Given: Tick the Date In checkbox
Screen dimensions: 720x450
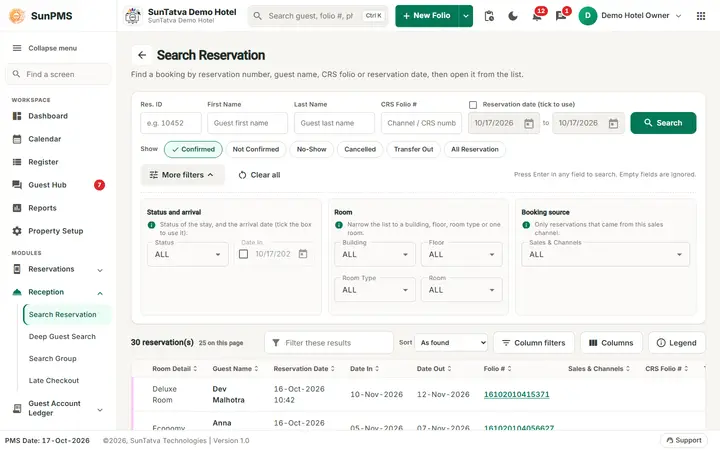Looking at the screenshot, I should [x=243, y=254].
